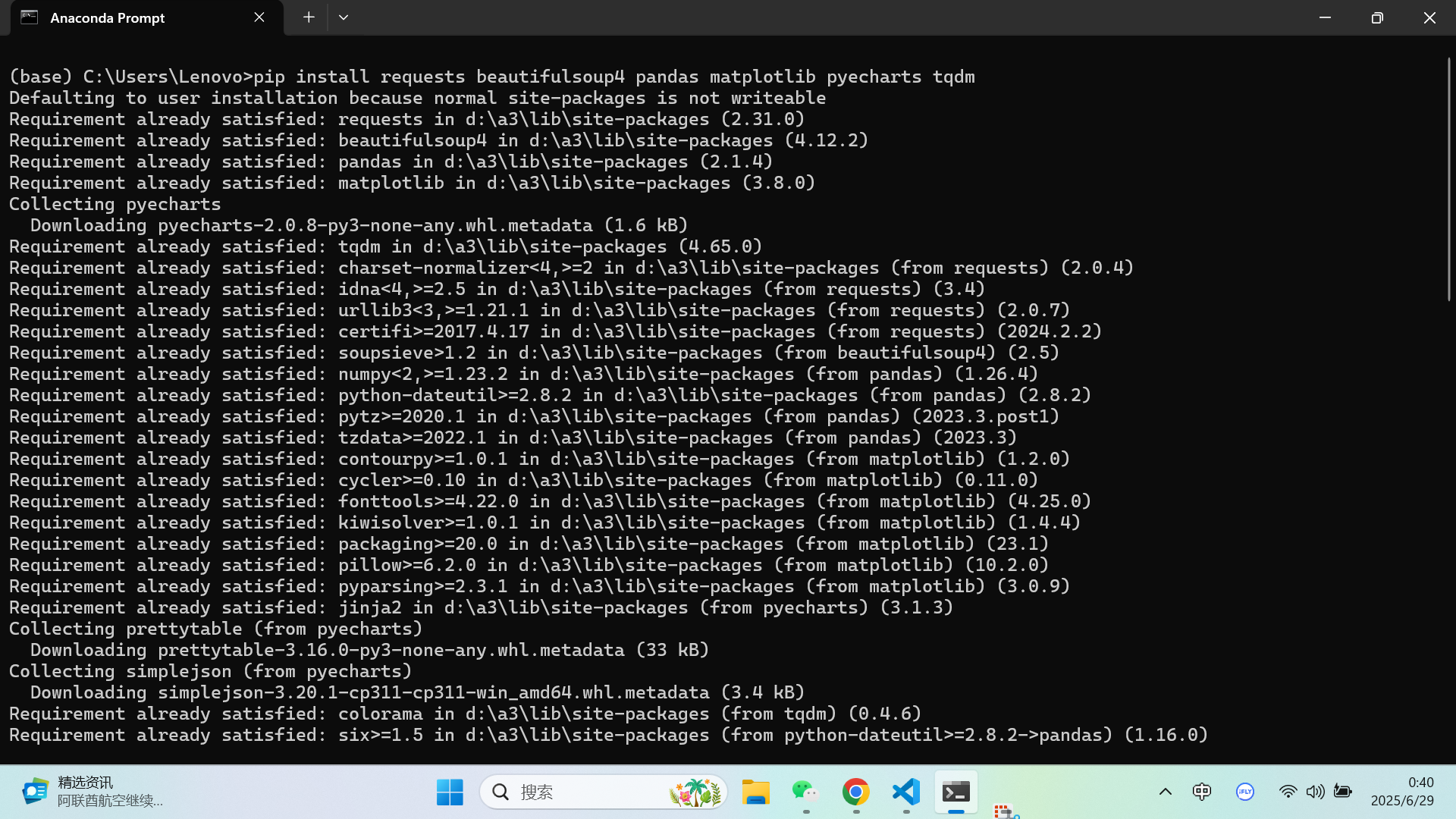Toggle the Chinese input method indicator
1456x819 pixels.
(x=1202, y=792)
